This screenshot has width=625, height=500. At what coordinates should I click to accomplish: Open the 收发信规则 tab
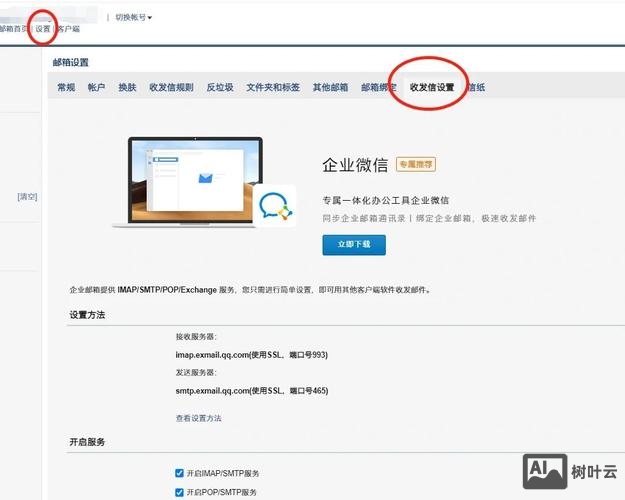171,87
